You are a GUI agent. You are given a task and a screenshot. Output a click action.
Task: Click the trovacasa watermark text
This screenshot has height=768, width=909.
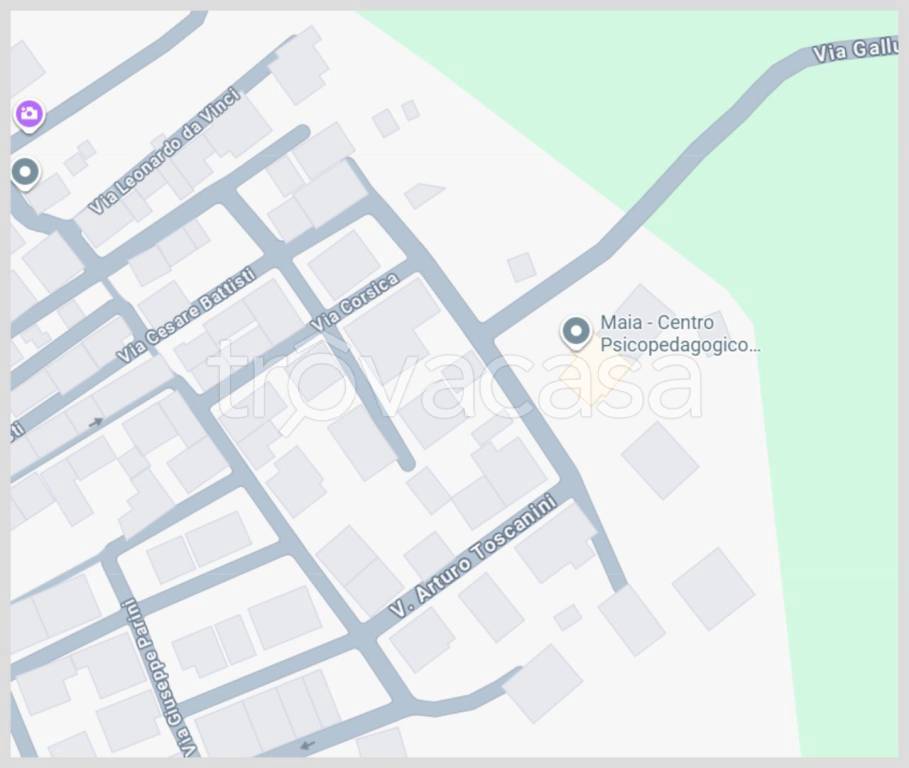point(454,380)
